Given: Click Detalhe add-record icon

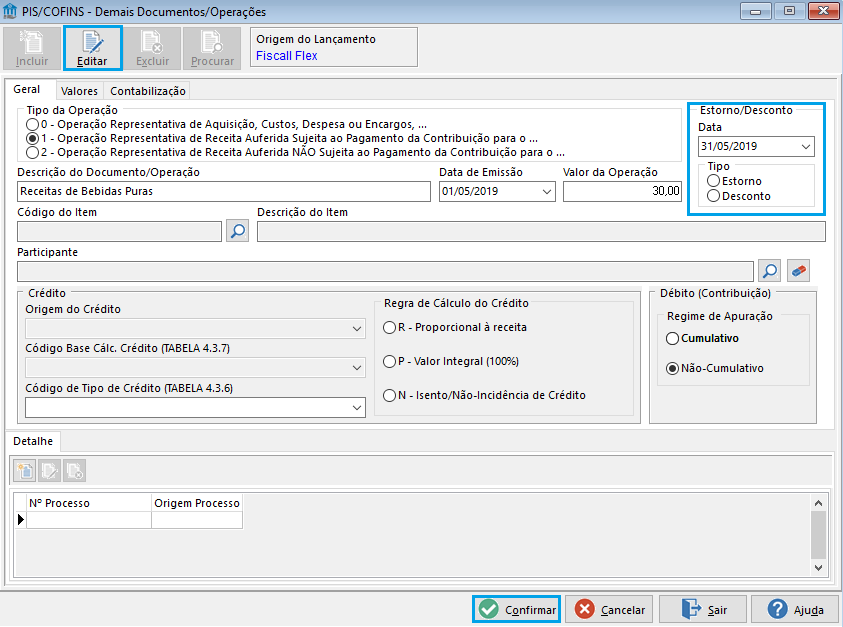Looking at the screenshot, I should click(x=25, y=471).
